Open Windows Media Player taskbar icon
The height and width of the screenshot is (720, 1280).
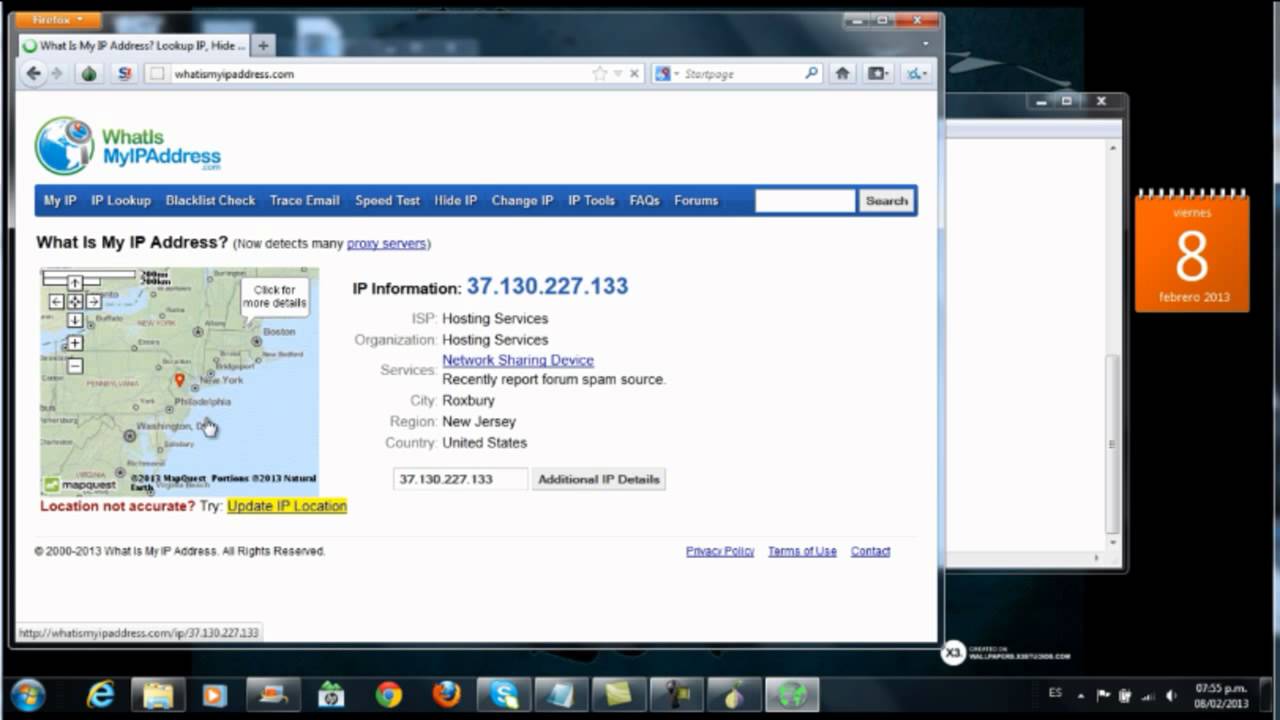[x=215, y=694]
